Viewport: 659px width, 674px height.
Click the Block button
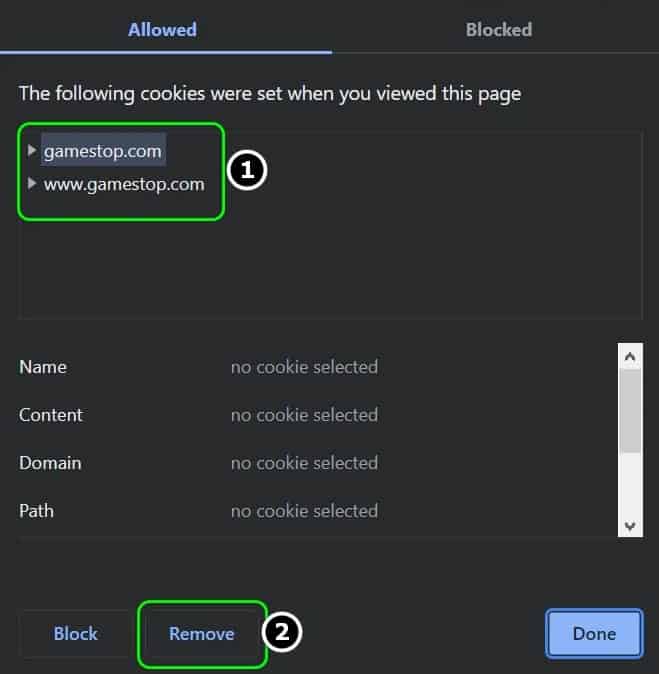[x=76, y=634]
